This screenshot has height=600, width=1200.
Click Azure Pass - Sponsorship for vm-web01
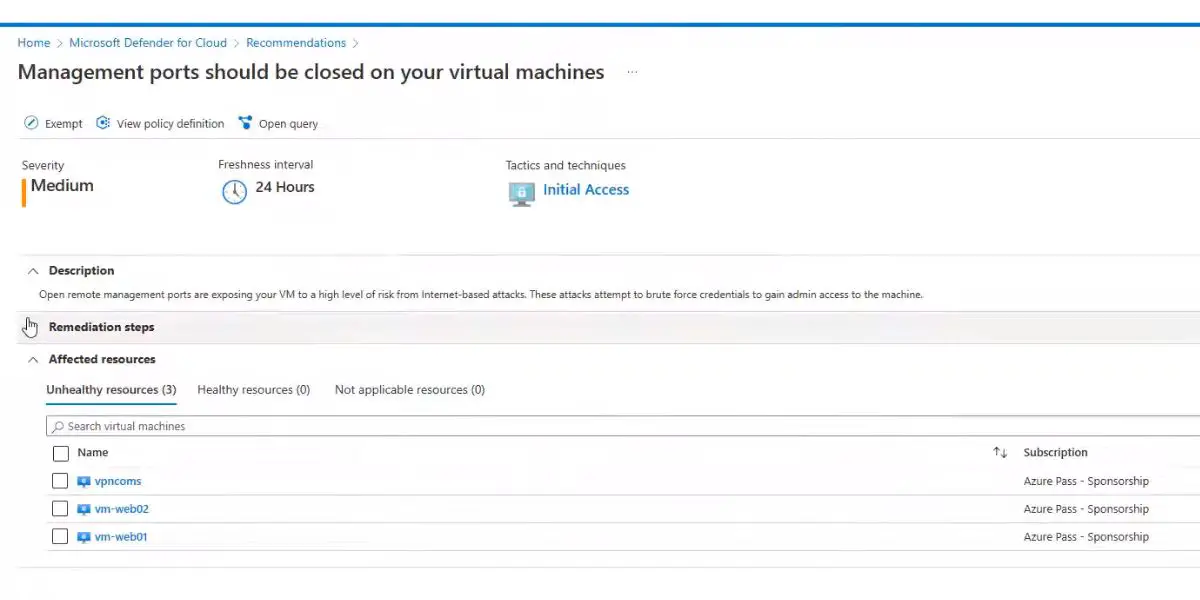(x=1086, y=537)
